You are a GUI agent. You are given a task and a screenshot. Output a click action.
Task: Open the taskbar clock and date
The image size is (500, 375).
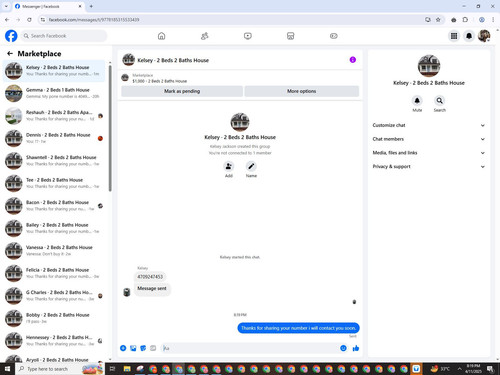coord(473,369)
